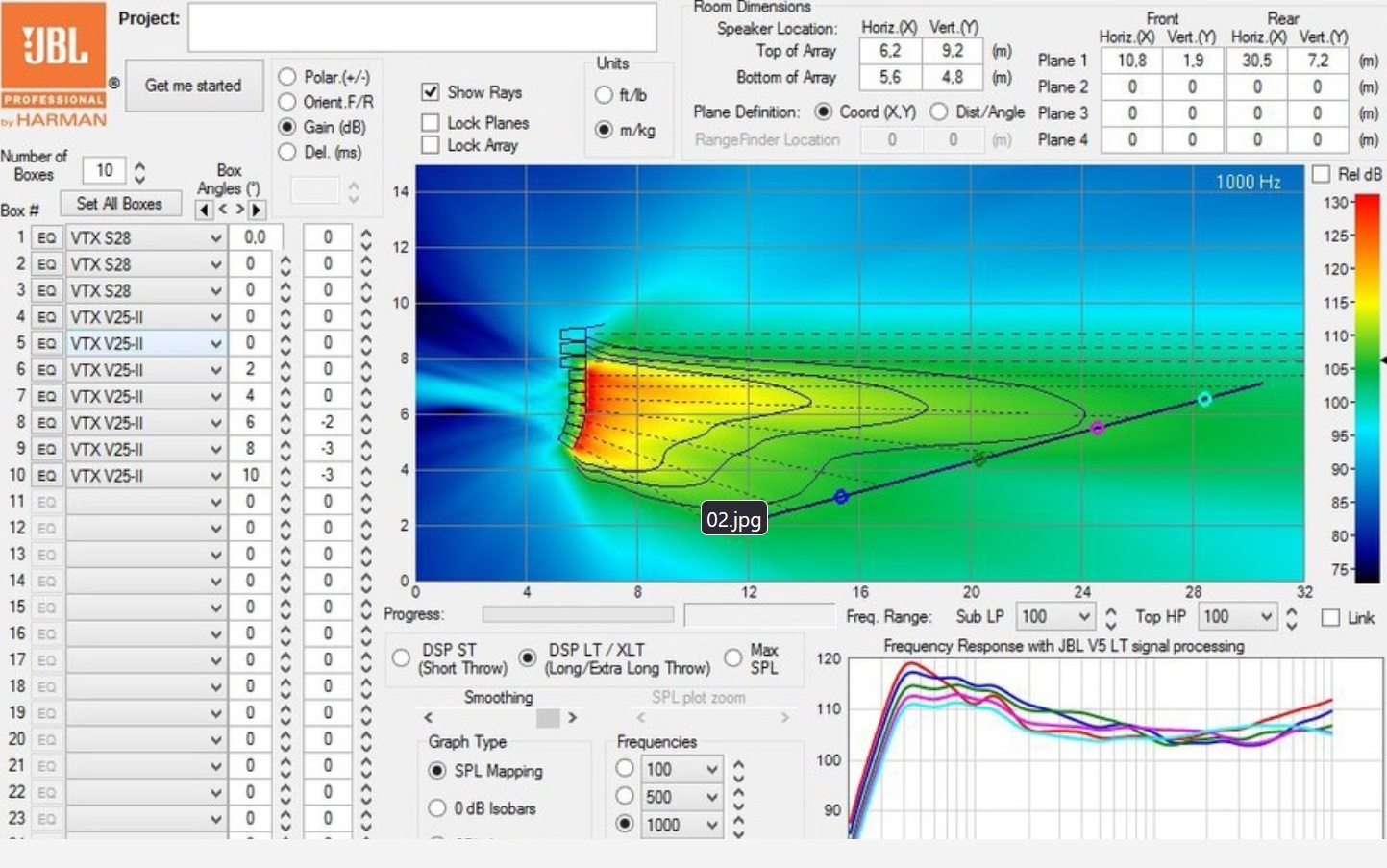Click the Sub LP frequency stepper arrows
Screen dimensions: 1387x868
tap(1111, 617)
